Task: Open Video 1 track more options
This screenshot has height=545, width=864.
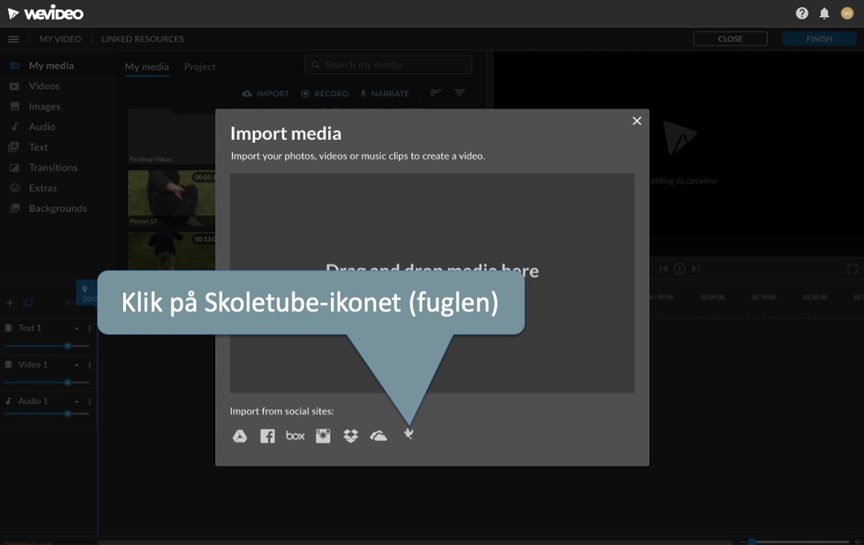Action: [89, 365]
